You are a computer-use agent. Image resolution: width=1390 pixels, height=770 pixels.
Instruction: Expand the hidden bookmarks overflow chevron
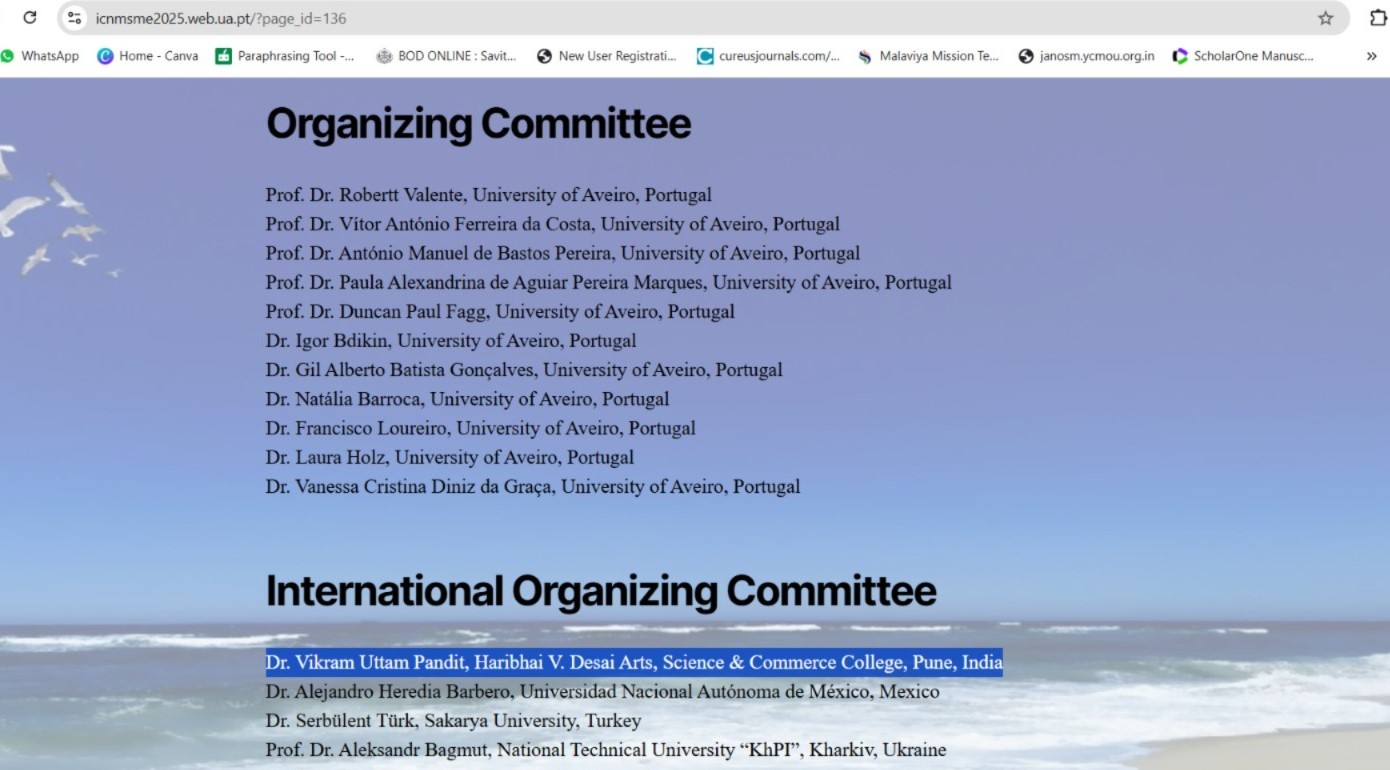click(1371, 56)
